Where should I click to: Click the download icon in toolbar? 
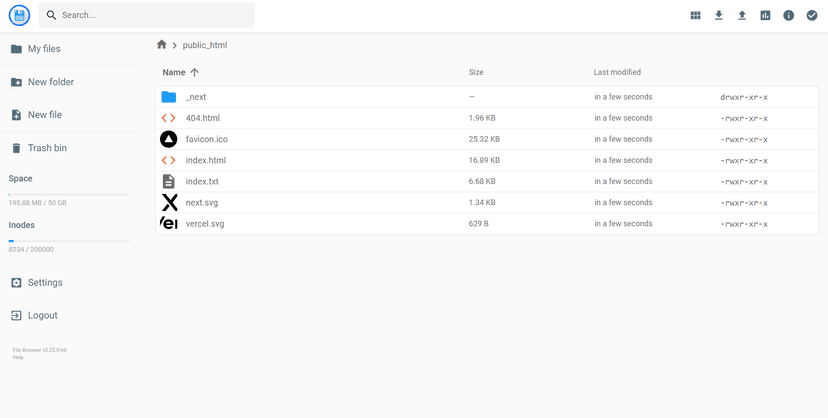(x=718, y=15)
